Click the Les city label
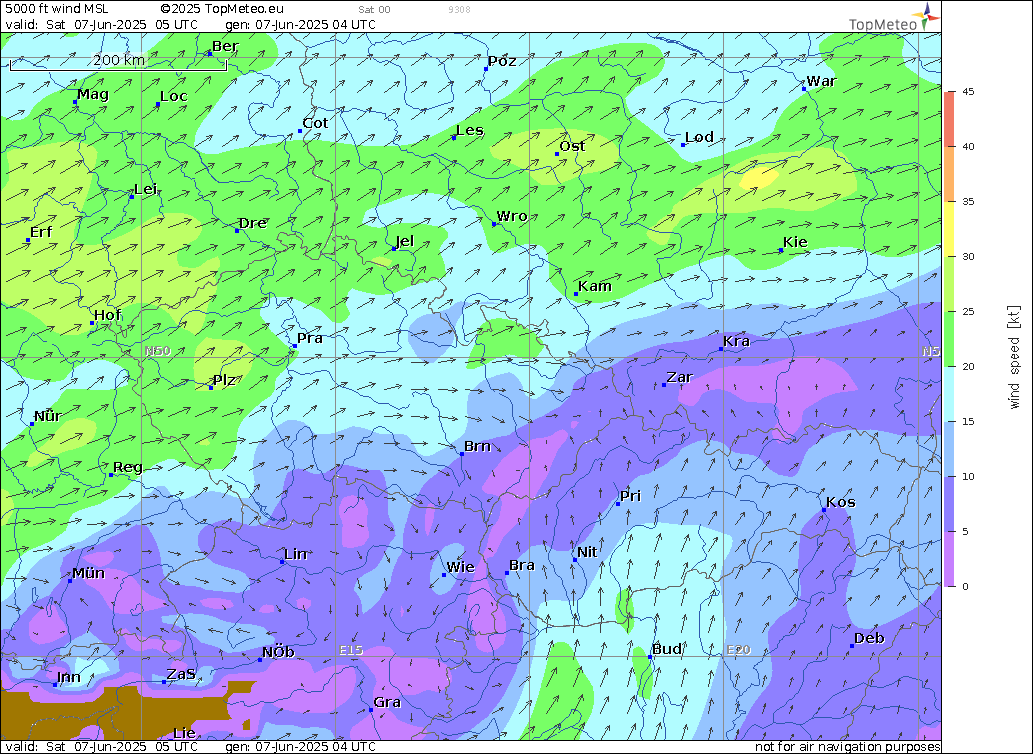This screenshot has width=1033, height=754. (x=470, y=130)
